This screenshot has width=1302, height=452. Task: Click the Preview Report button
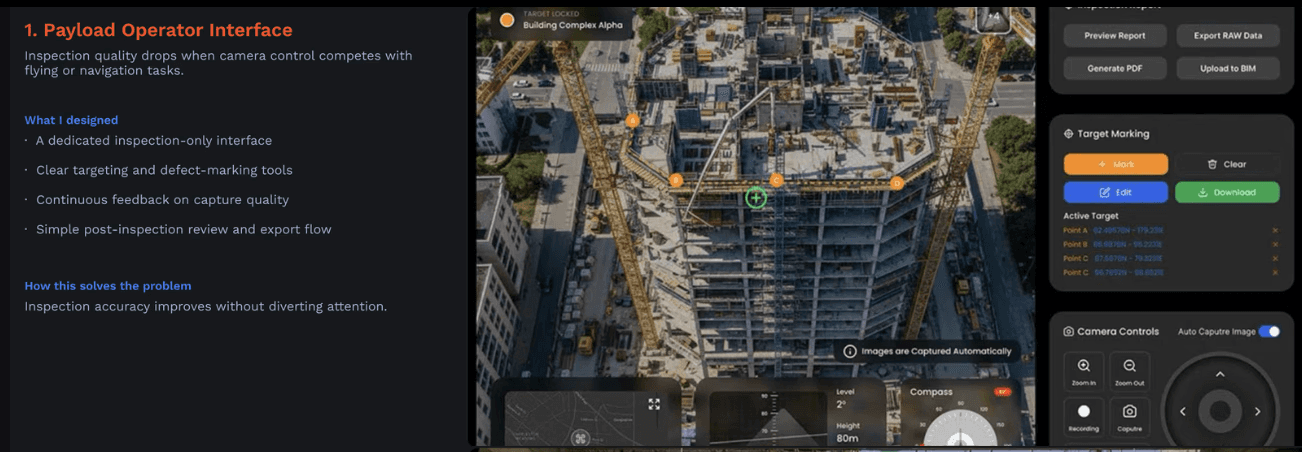pos(1116,36)
